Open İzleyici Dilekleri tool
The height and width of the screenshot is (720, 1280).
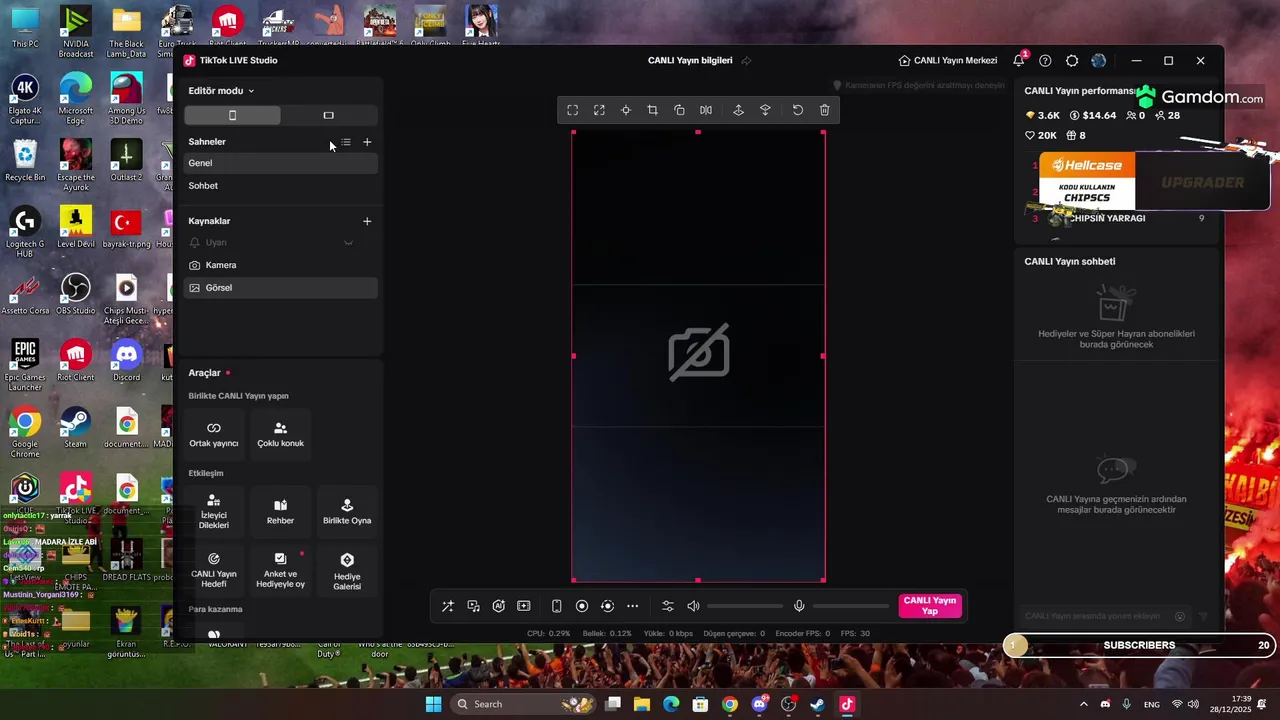point(214,512)
